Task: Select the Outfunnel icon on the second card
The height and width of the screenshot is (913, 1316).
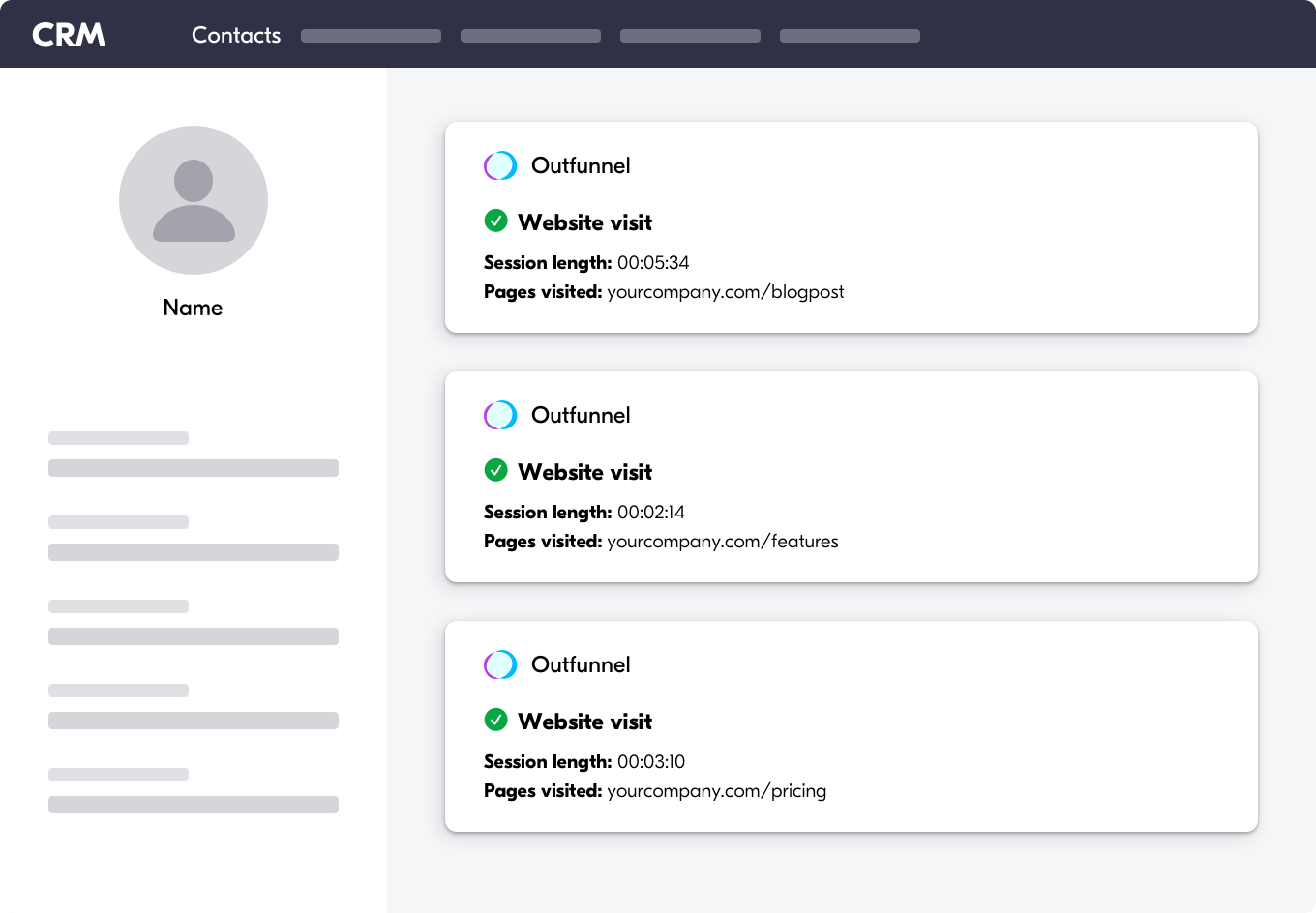Action: click(x=500, y=415)
